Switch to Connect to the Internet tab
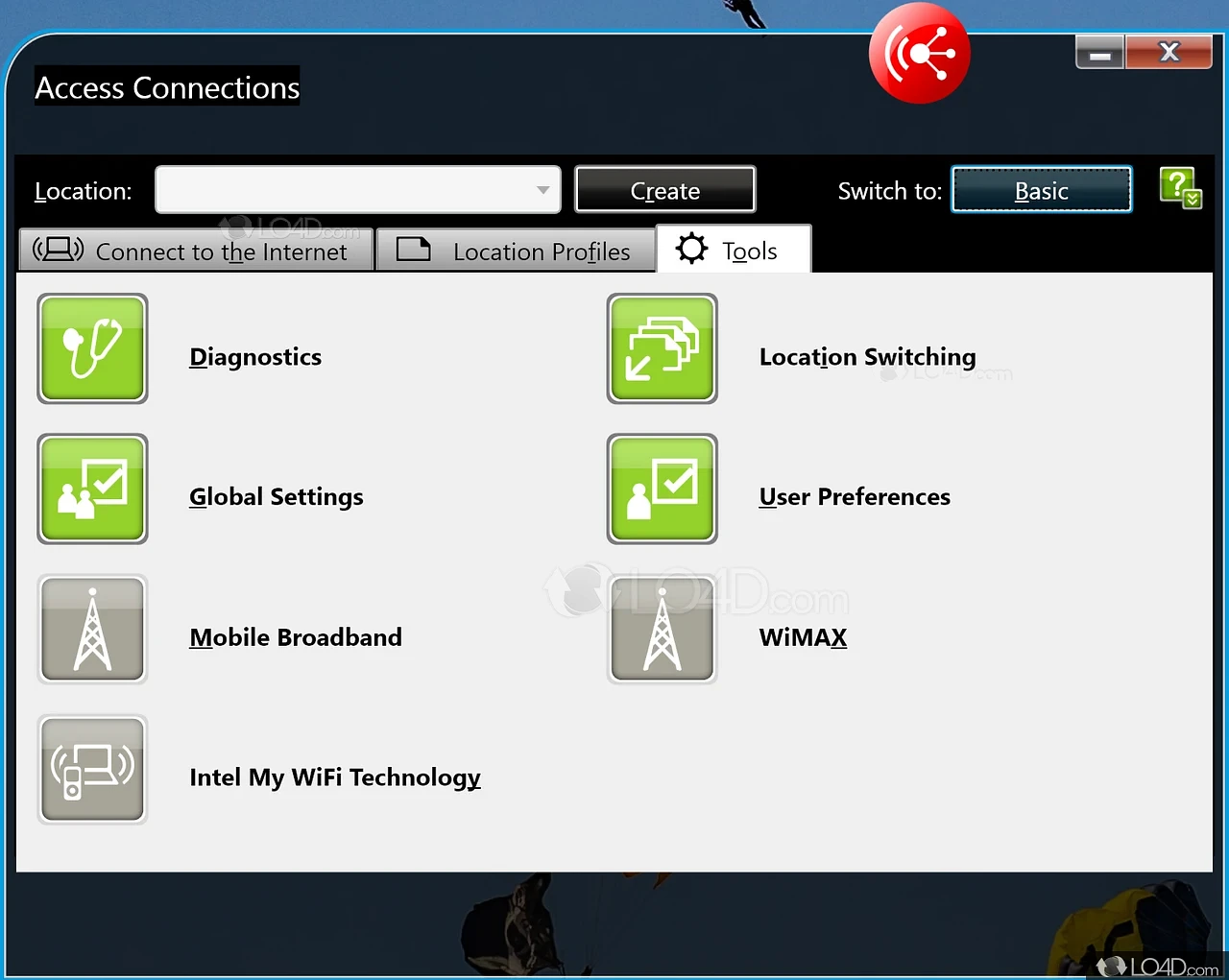 click(196, 251)
